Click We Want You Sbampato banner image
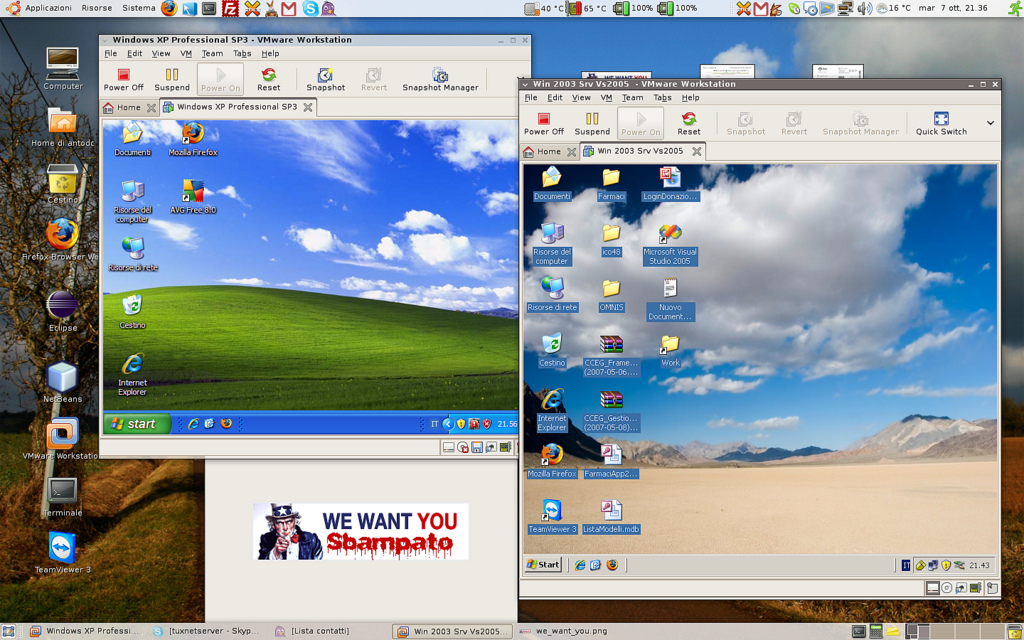 (x=360, y=532)
